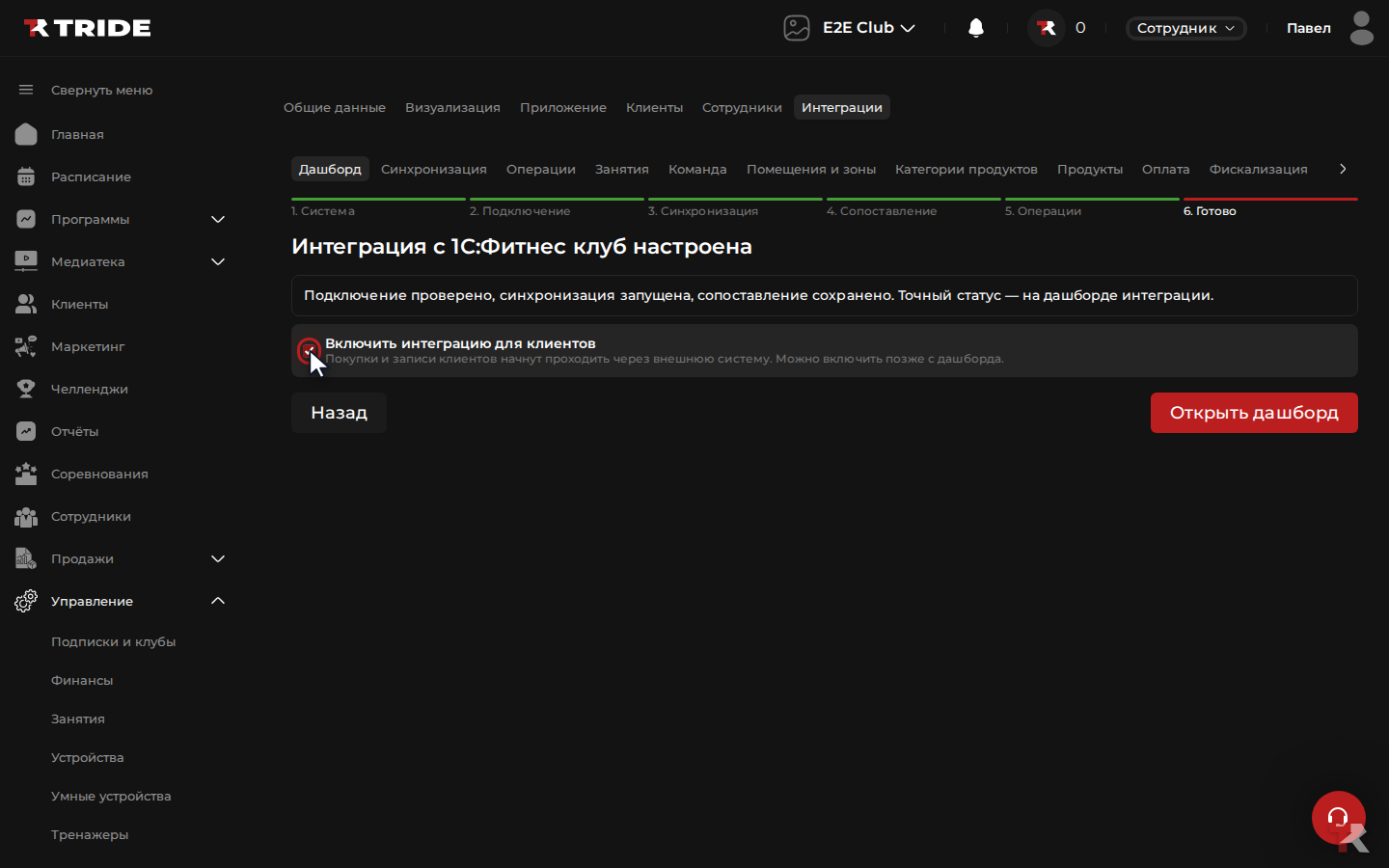1389x868 pixels.
Task: Open the Команда sub-tab
Action: click(x=697, y=169)
